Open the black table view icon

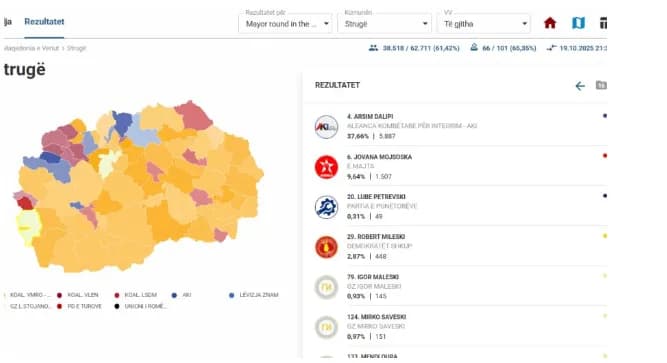point(603,23)
